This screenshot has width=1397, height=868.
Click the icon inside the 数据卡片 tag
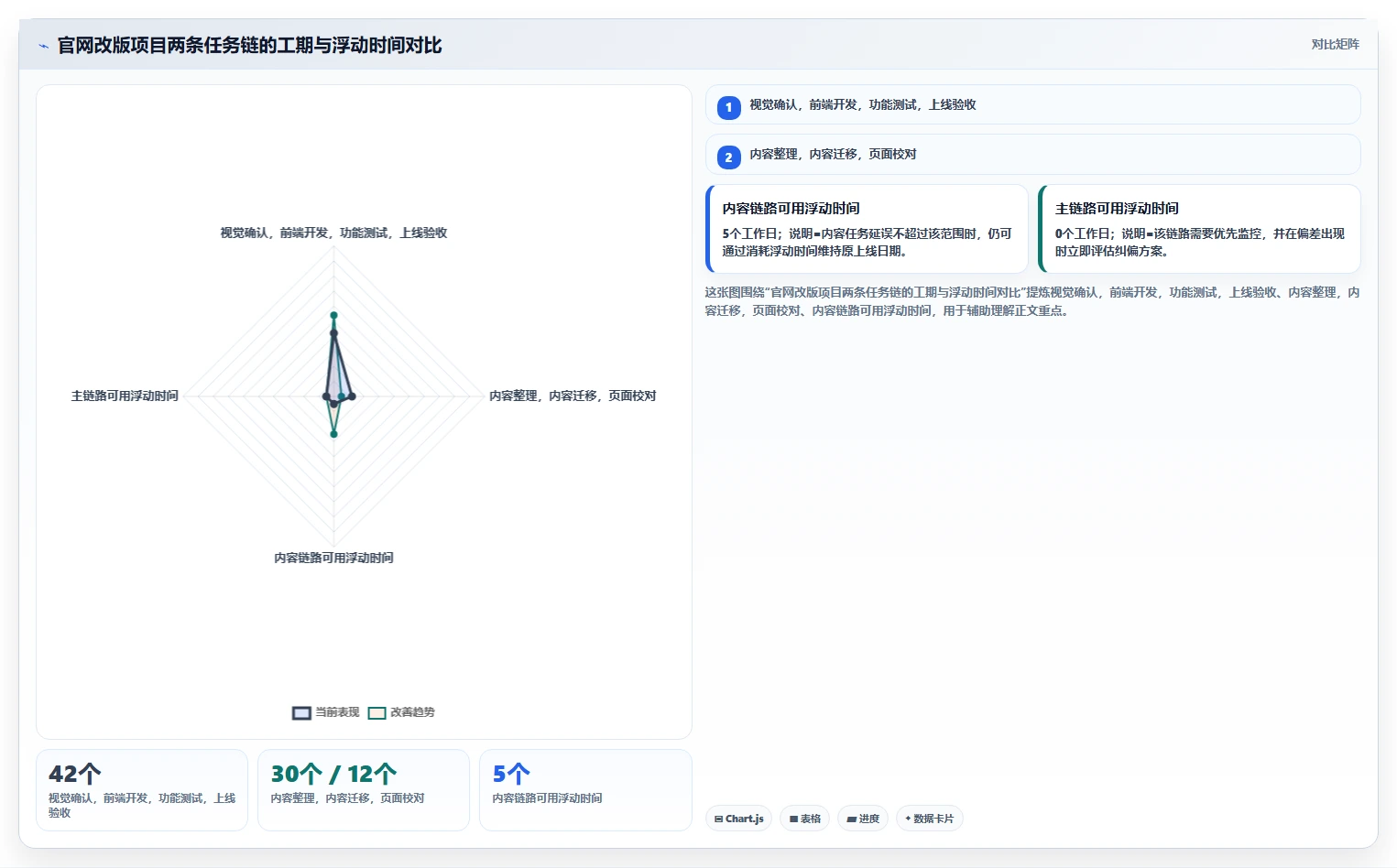908,819
